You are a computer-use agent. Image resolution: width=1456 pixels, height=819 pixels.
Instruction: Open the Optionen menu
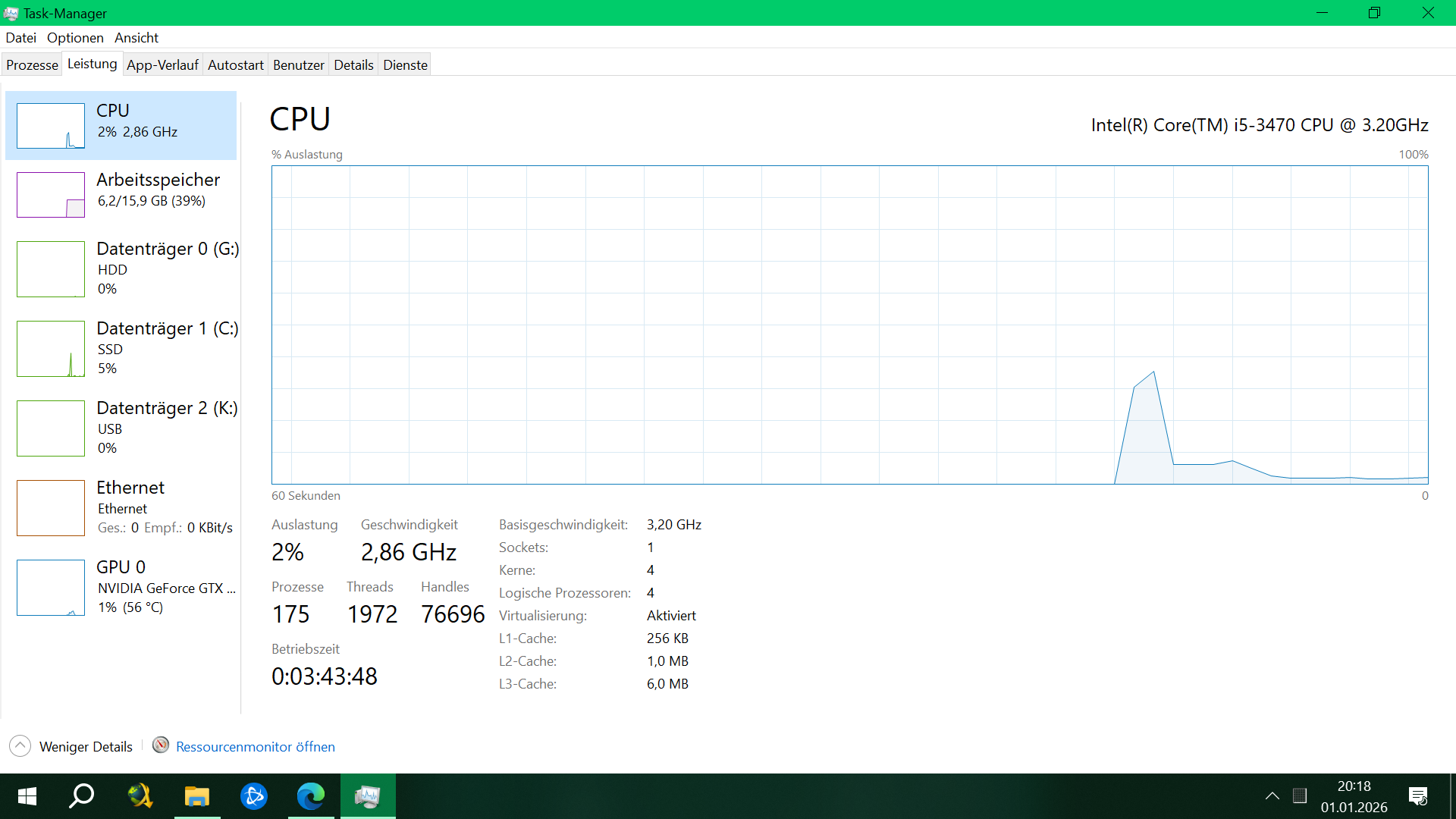[x=75, y=38]
